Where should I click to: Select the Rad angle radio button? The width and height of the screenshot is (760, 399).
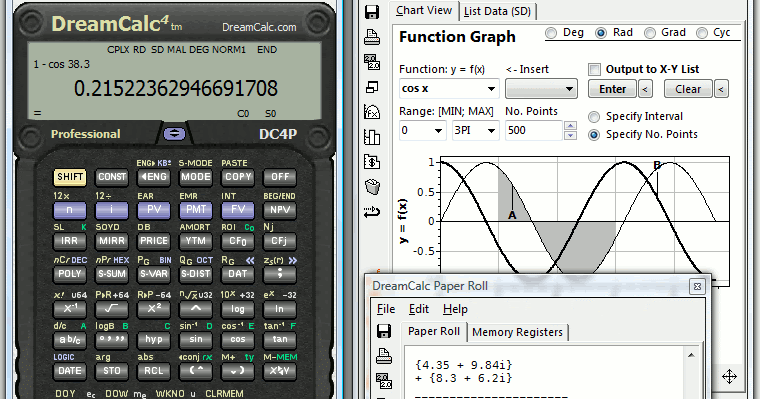[601, 33]
